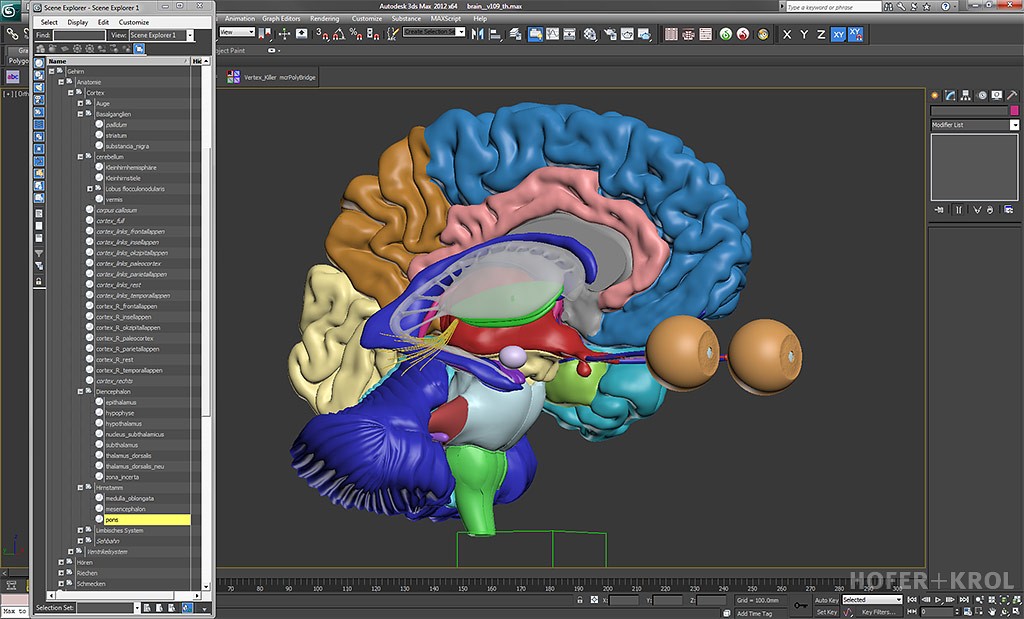1024x619 pixels.
Task: Click the object color swatch
Action: tap(1014, 111)
